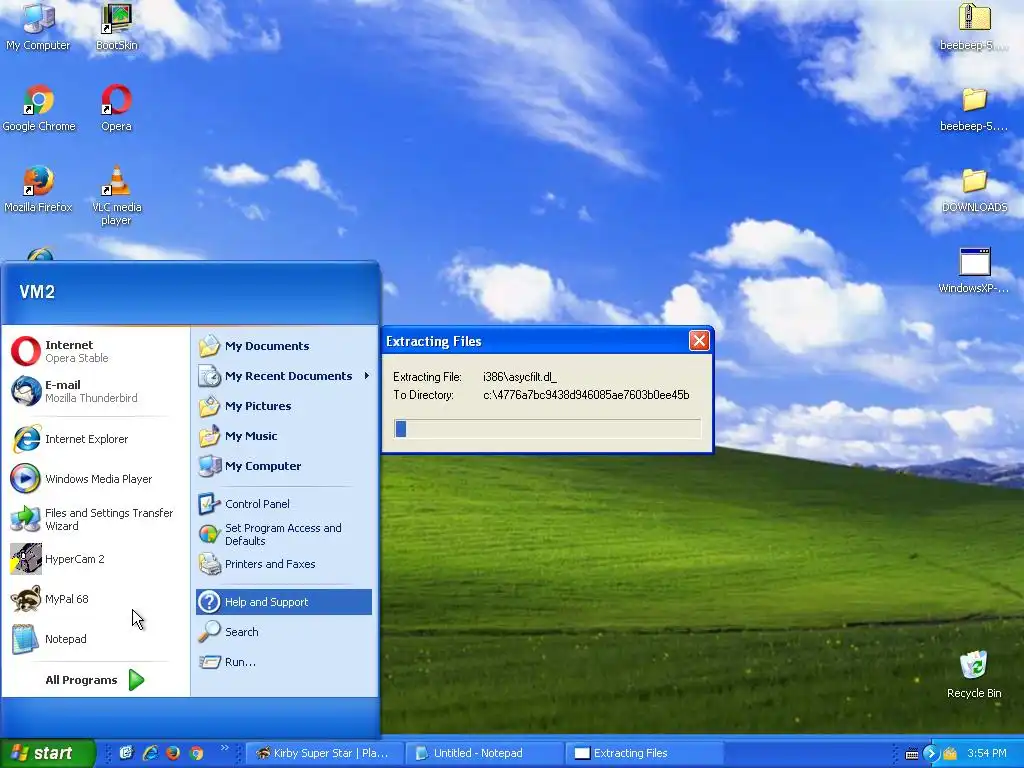
Task: Open Notepad from the Start menu
Action: tap(95, 639)
